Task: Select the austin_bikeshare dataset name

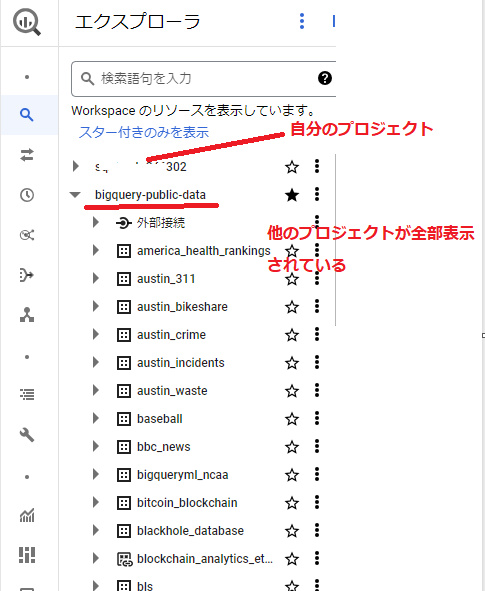Action: 182,307
